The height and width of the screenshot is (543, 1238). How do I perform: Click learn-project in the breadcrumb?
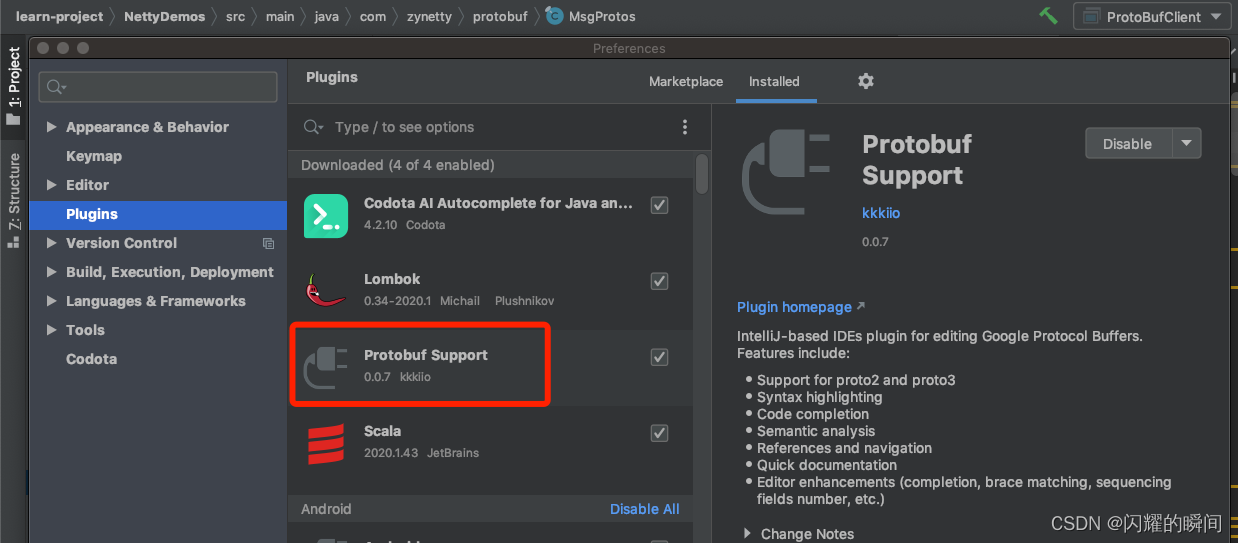(x=59, y=16)
